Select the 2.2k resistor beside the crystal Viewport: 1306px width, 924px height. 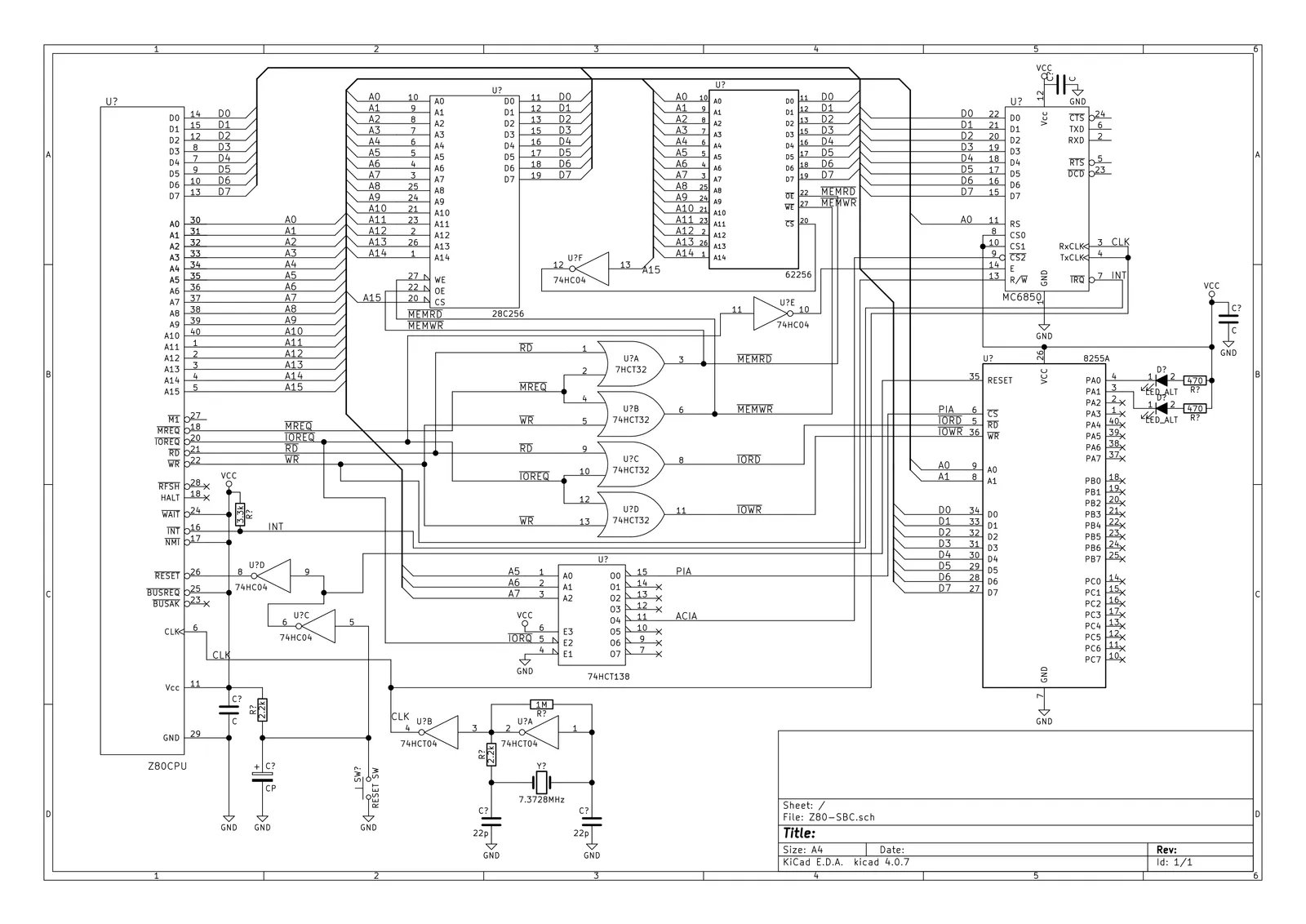[x=491, y=755]
